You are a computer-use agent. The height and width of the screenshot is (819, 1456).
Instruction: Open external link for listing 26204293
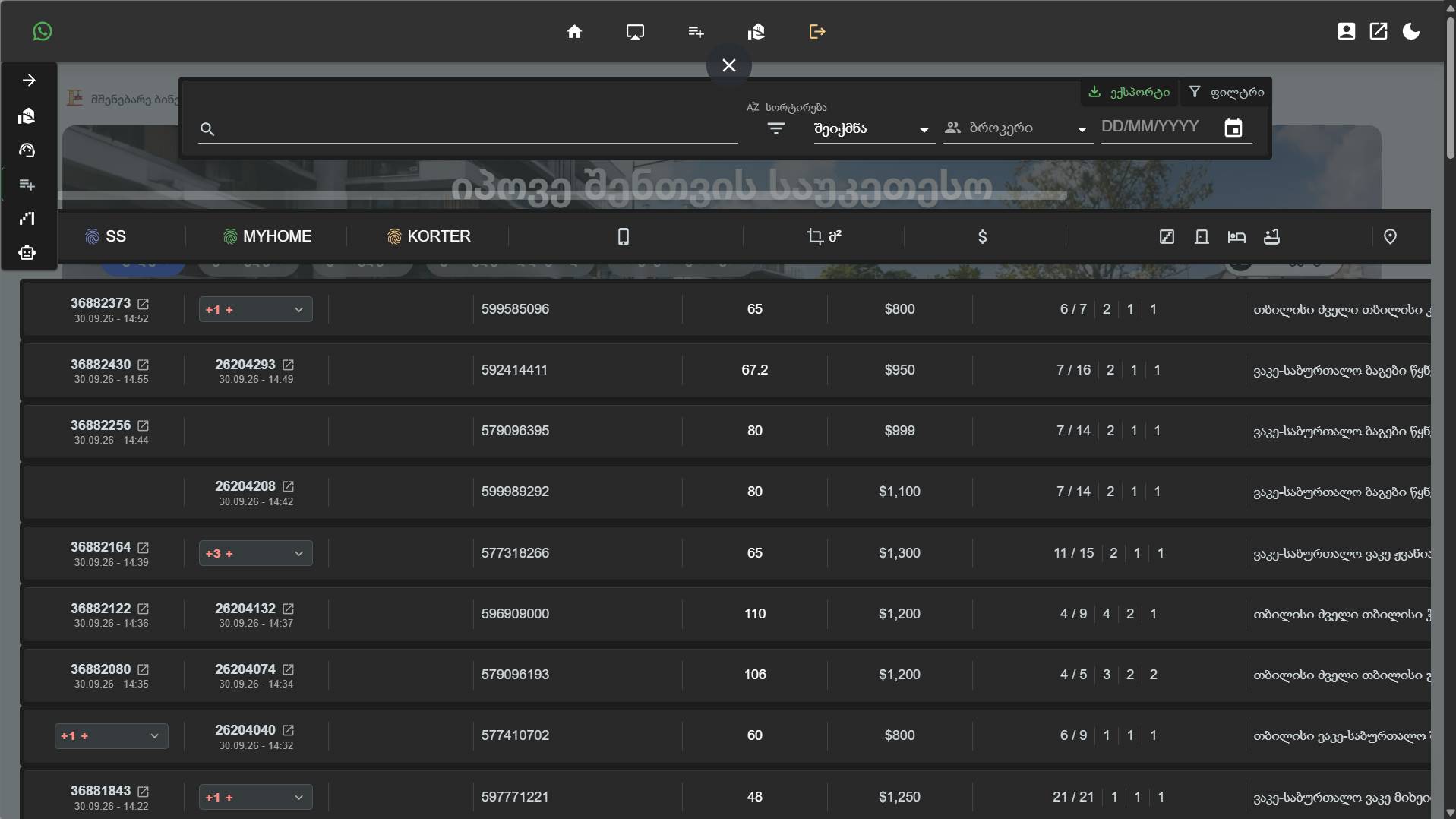[288, 365]
